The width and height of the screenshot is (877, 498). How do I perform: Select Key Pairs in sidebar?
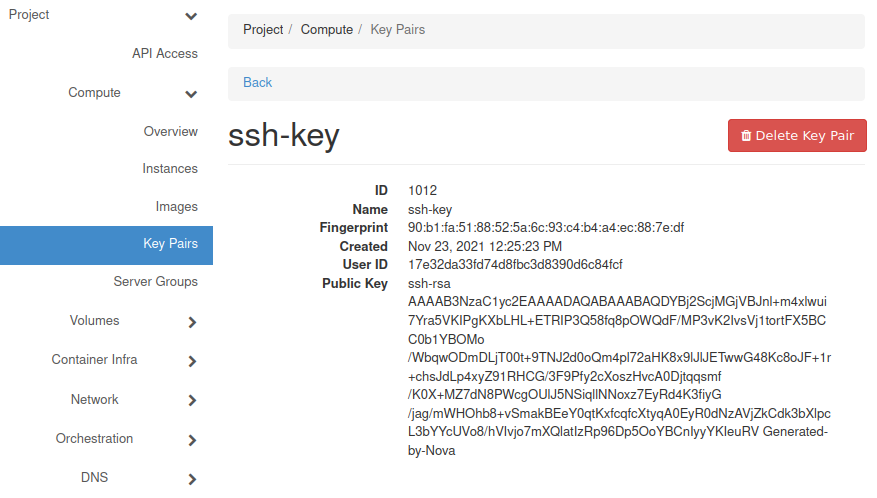click(x=170, y=244)
